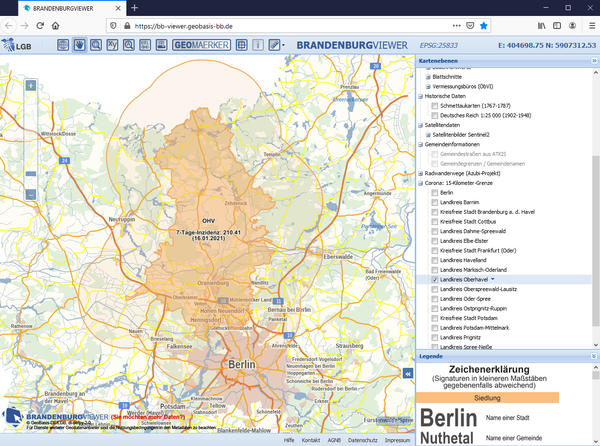Select the pan hand tool
Viewport: 600px width, 446px height.
(x=79, y=45)
